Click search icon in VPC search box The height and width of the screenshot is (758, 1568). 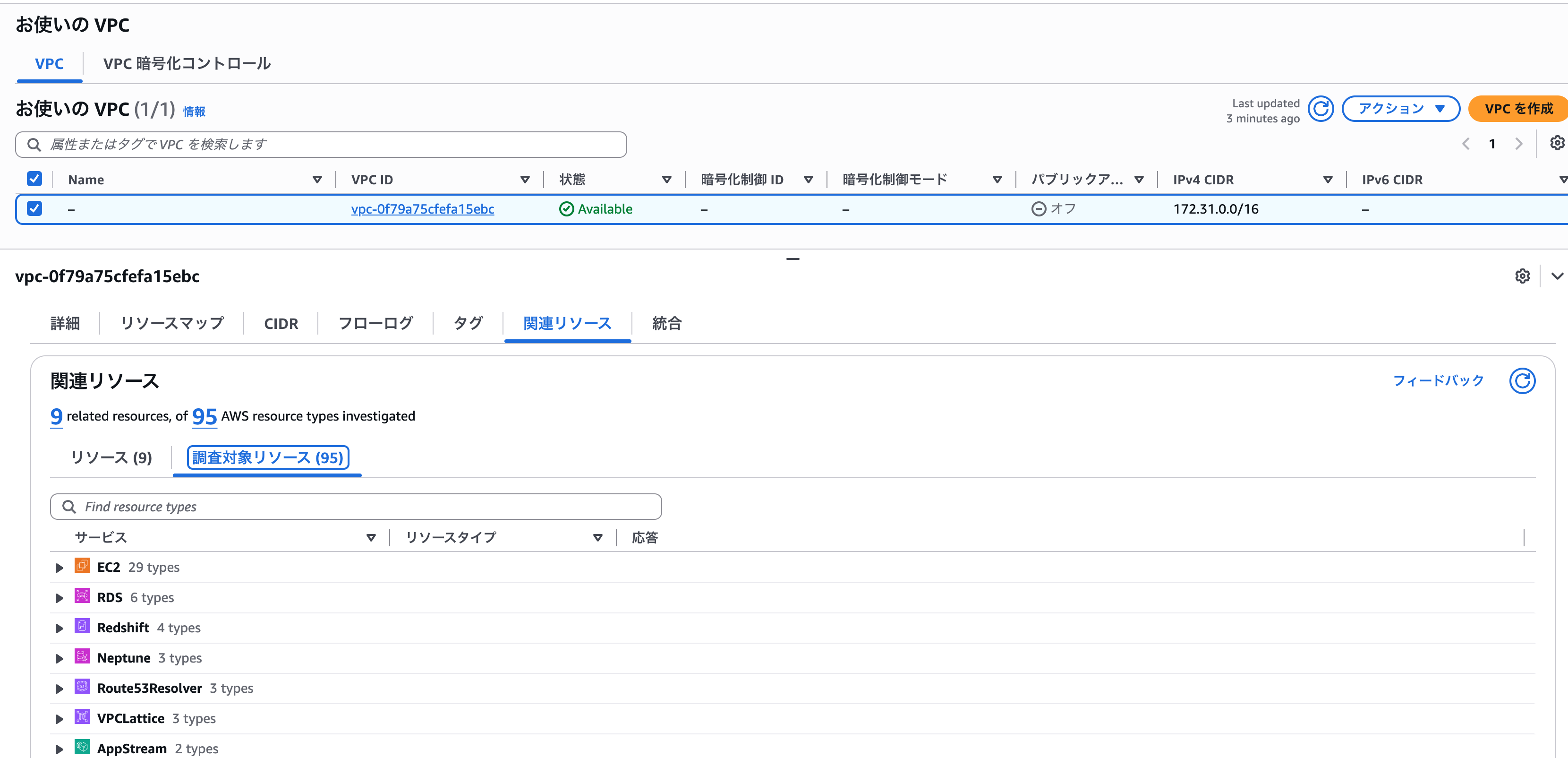pyautogui.click(x=34, y=144)
